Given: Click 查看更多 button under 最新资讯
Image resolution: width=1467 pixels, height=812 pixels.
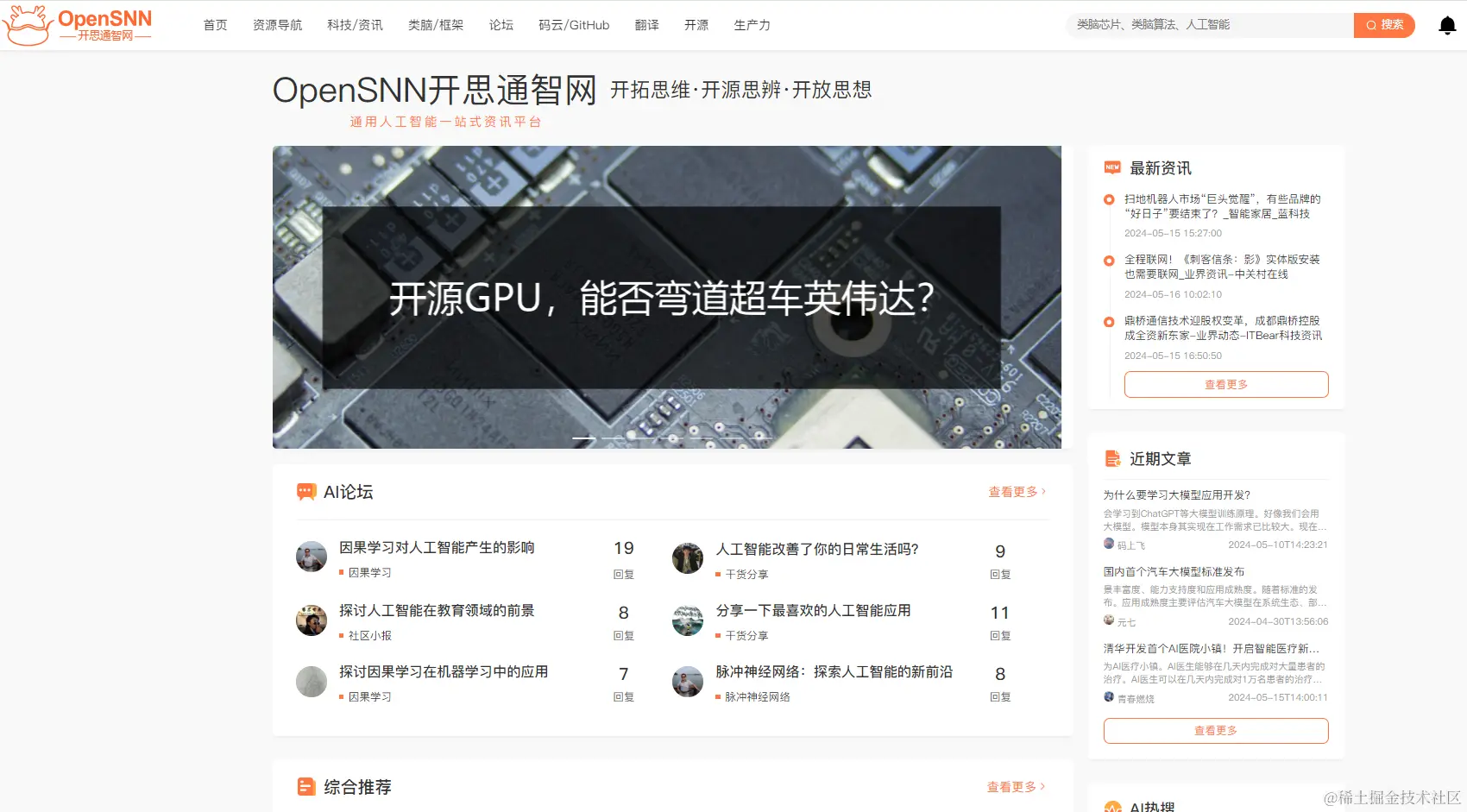Looking at the screenshot, I should [1226, 384].
